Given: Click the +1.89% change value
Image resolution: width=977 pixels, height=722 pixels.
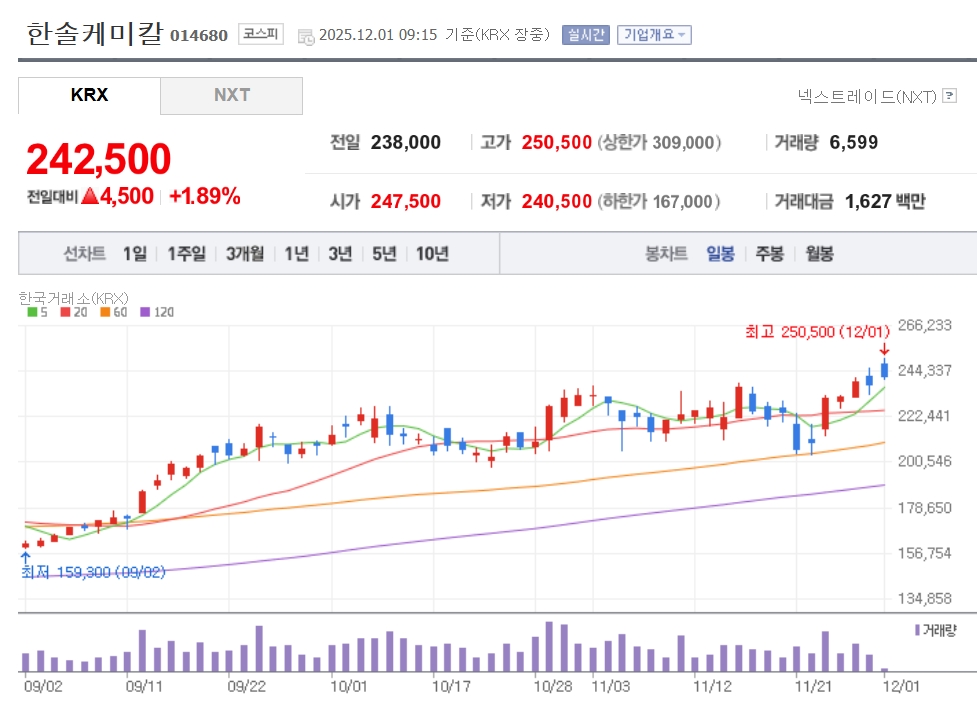Looking at the screenshot, I should point(205,196).
